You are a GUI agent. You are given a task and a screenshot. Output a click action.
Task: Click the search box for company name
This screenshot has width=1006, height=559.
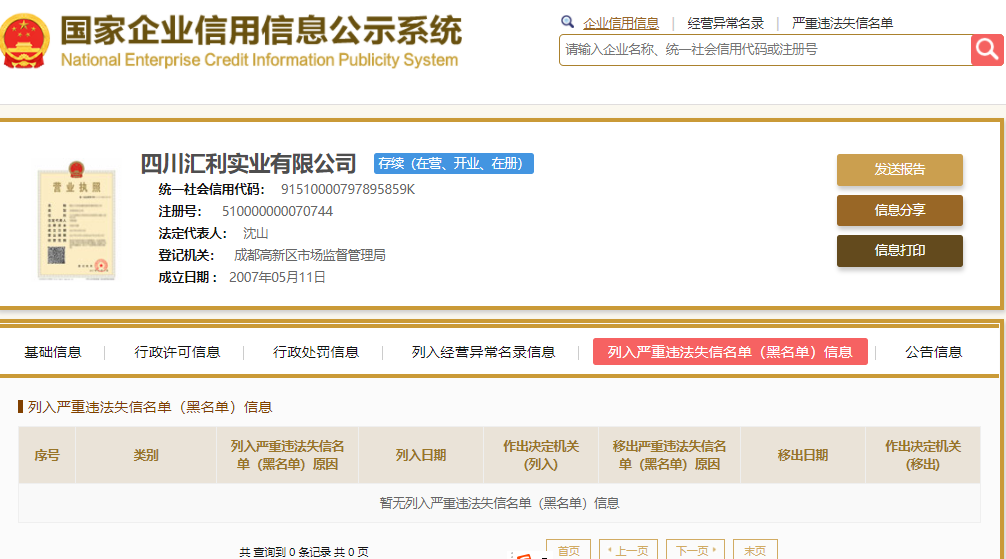[x=765, y=50]
